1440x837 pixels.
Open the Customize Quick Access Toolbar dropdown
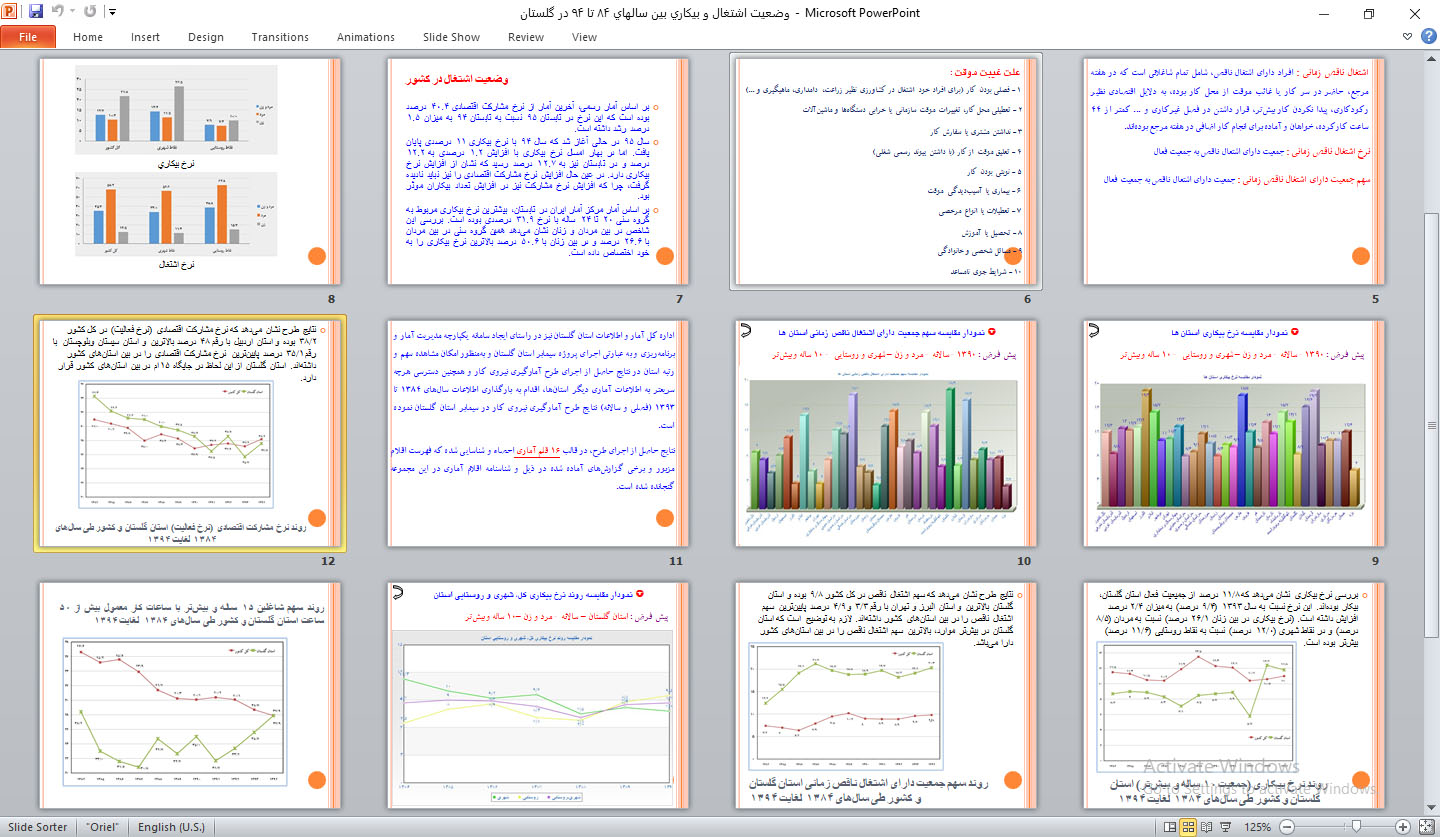click(111, 12)
